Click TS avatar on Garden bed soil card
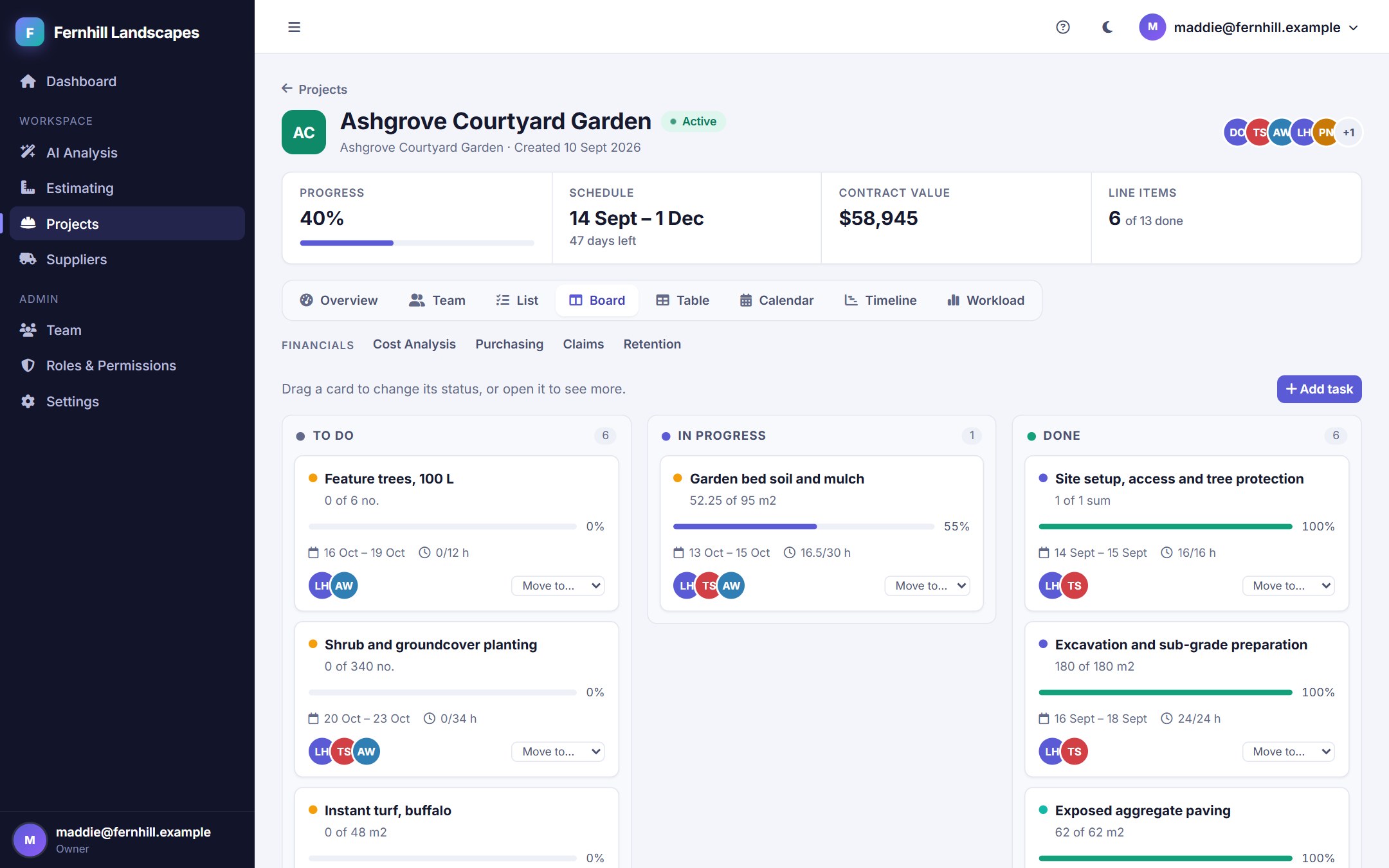The width and height of the screenshot is (1389, 868). pyautogui.click(x=709, y=586)
